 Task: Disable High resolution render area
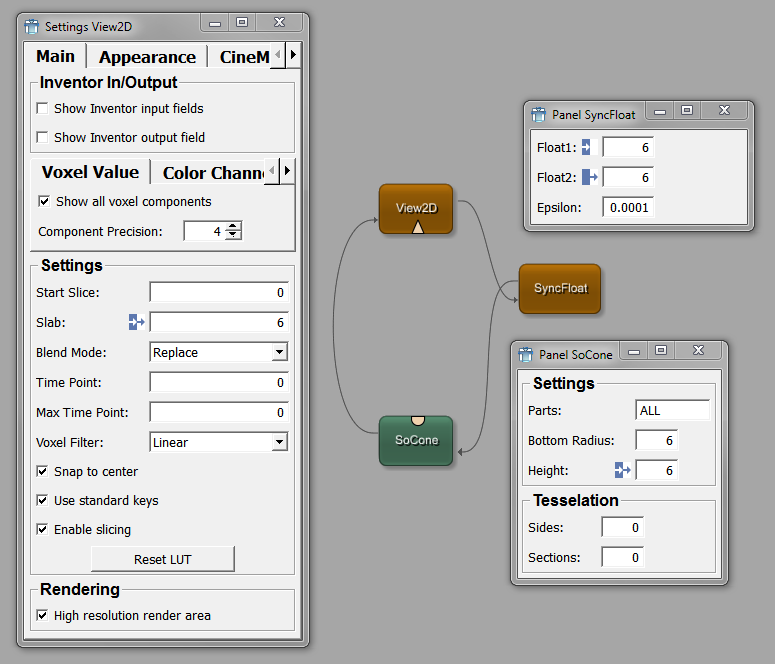tap(43, 615)
